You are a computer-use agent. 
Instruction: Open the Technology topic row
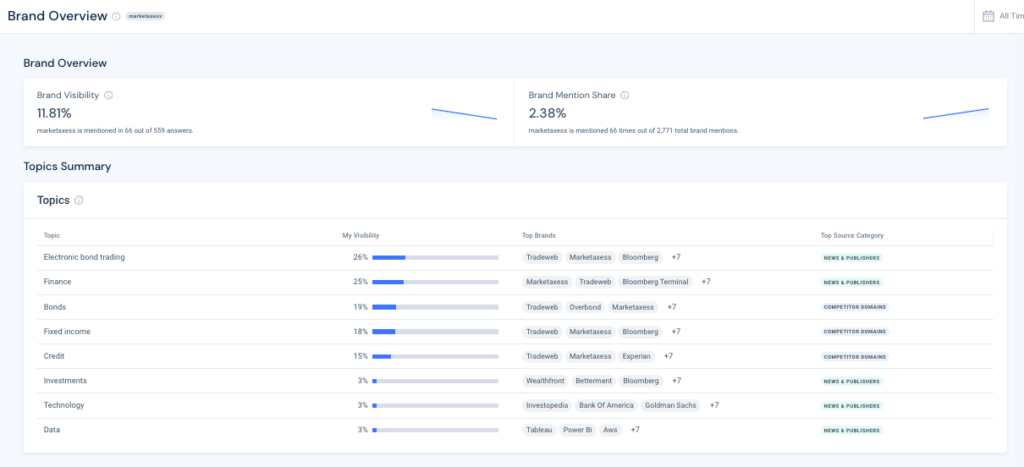pyautogui.click(x=515, y=406)
